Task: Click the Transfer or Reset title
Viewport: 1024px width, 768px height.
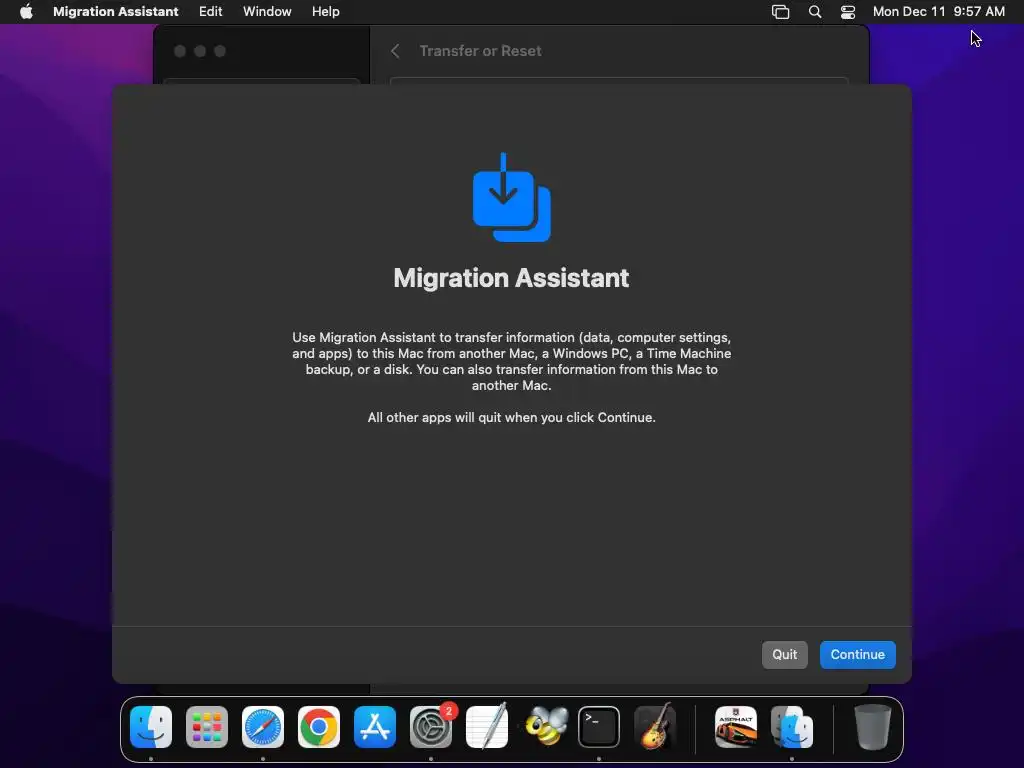Action: [480, 51]
